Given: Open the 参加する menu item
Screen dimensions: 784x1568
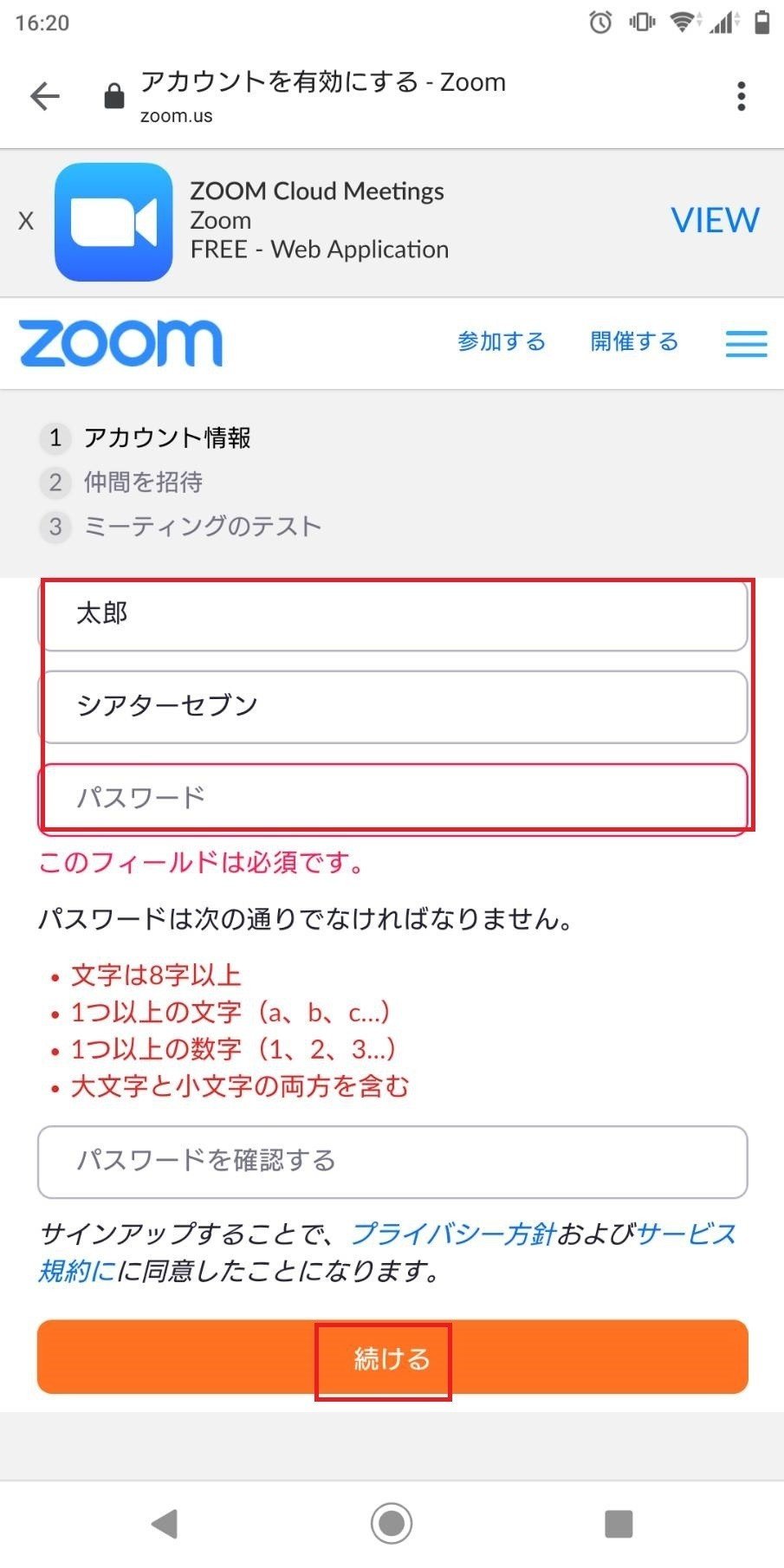Looking at the screenshot, I should [502, 341].
